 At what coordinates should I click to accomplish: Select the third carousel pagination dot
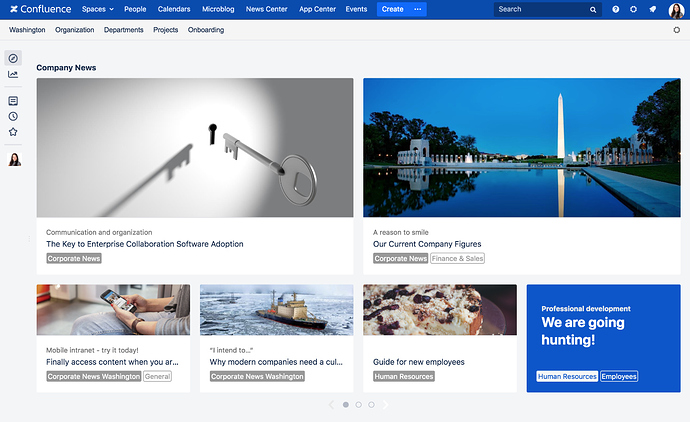(x=371, y=405)
